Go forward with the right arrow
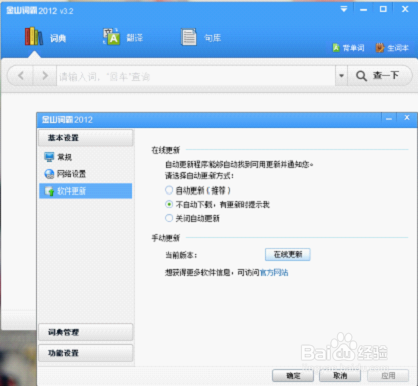The image size is (418, 386). [45, 76]
